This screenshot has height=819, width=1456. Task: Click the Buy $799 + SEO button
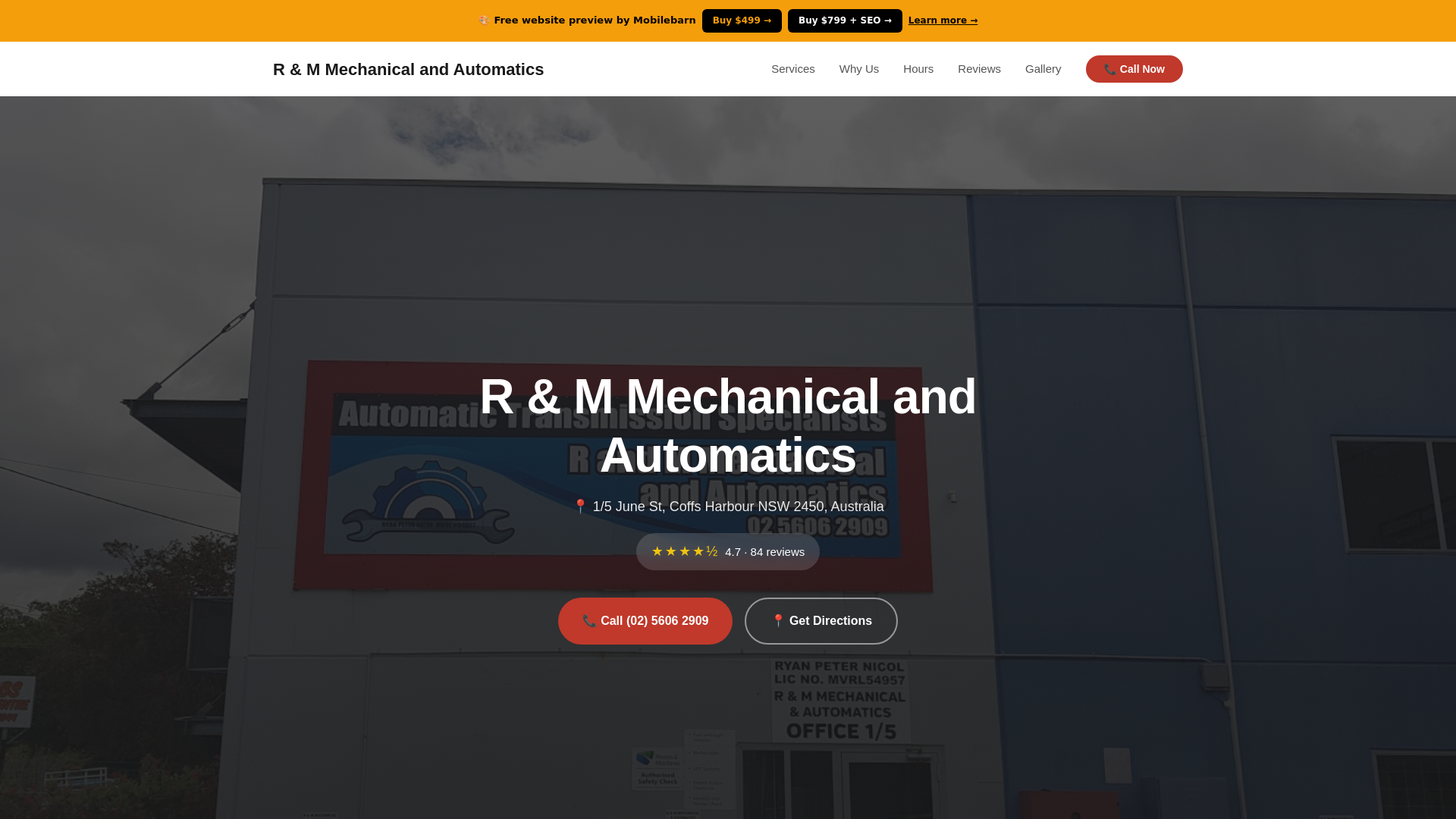(845, 20)
